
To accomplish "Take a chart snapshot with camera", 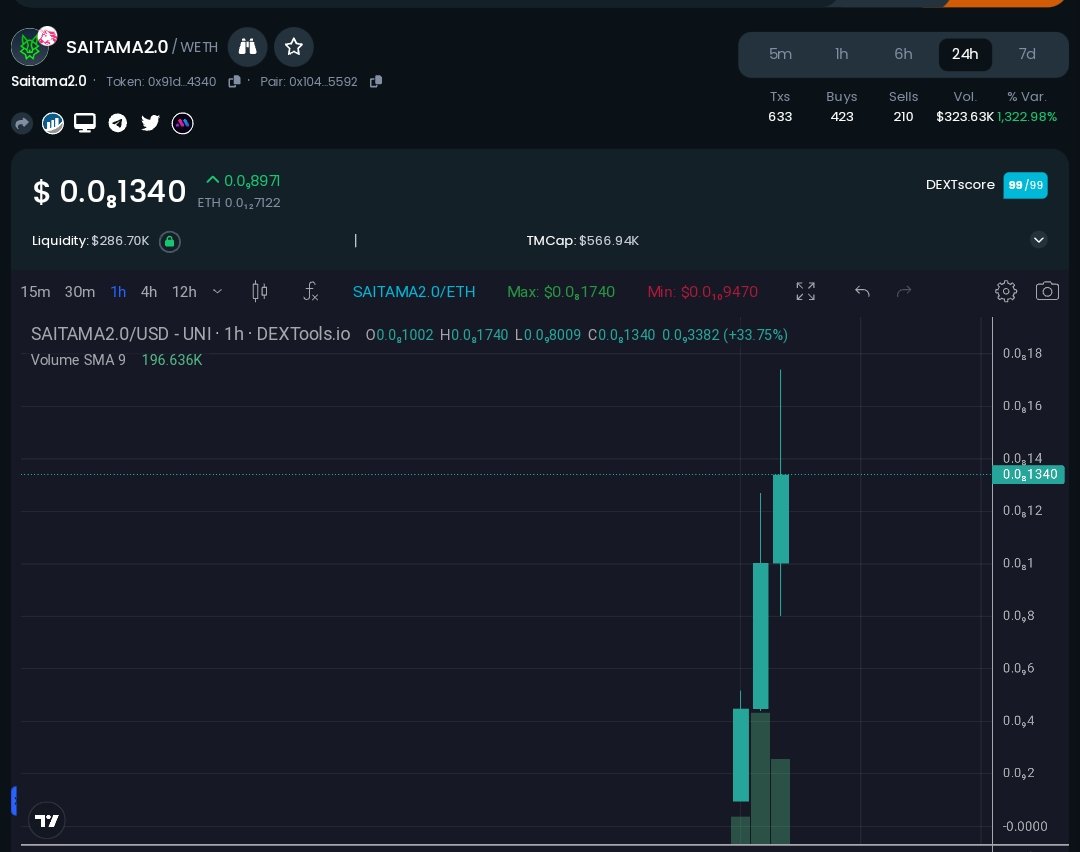I will coord(1047,291).
